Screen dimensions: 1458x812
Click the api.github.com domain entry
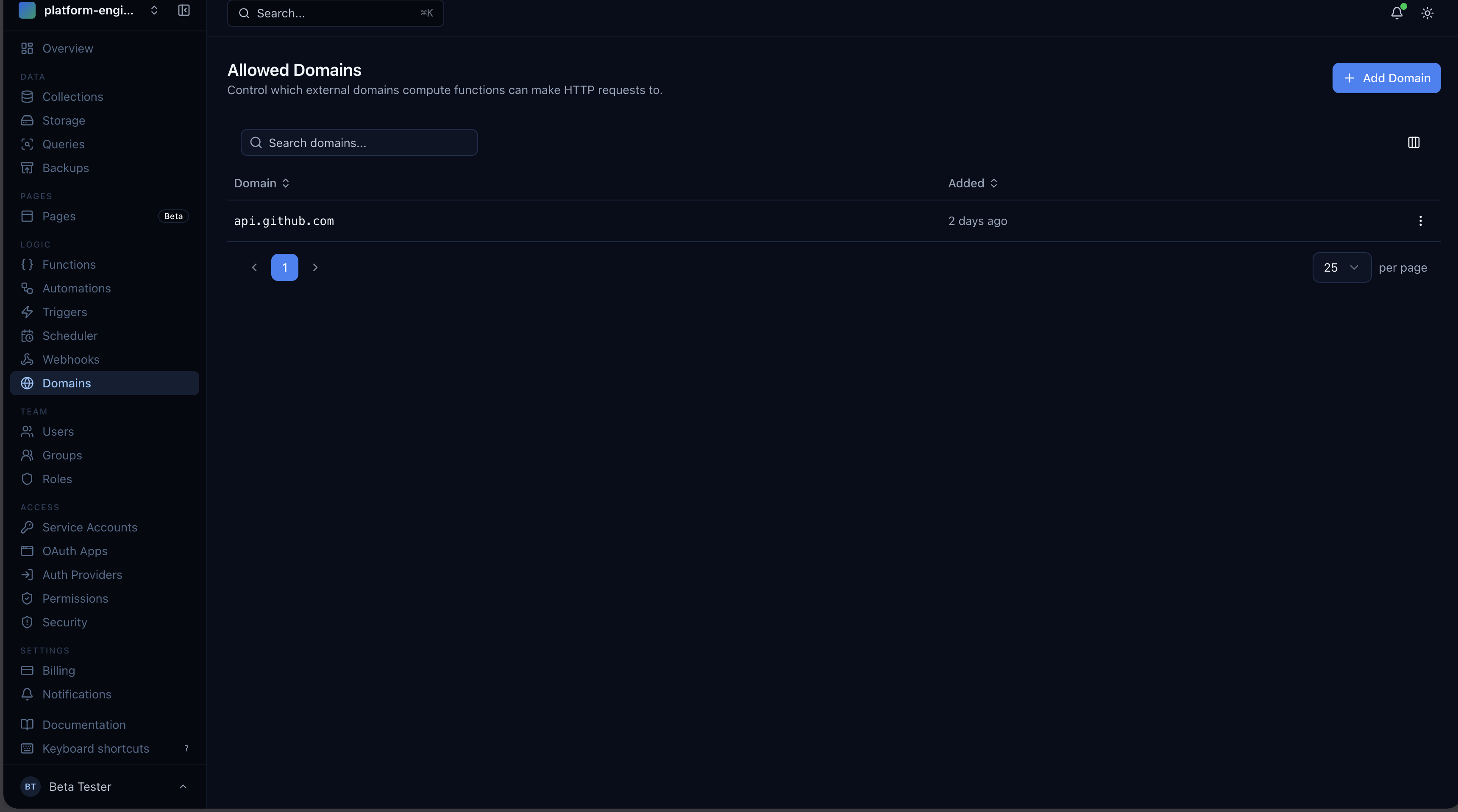(x=284, y=221)
